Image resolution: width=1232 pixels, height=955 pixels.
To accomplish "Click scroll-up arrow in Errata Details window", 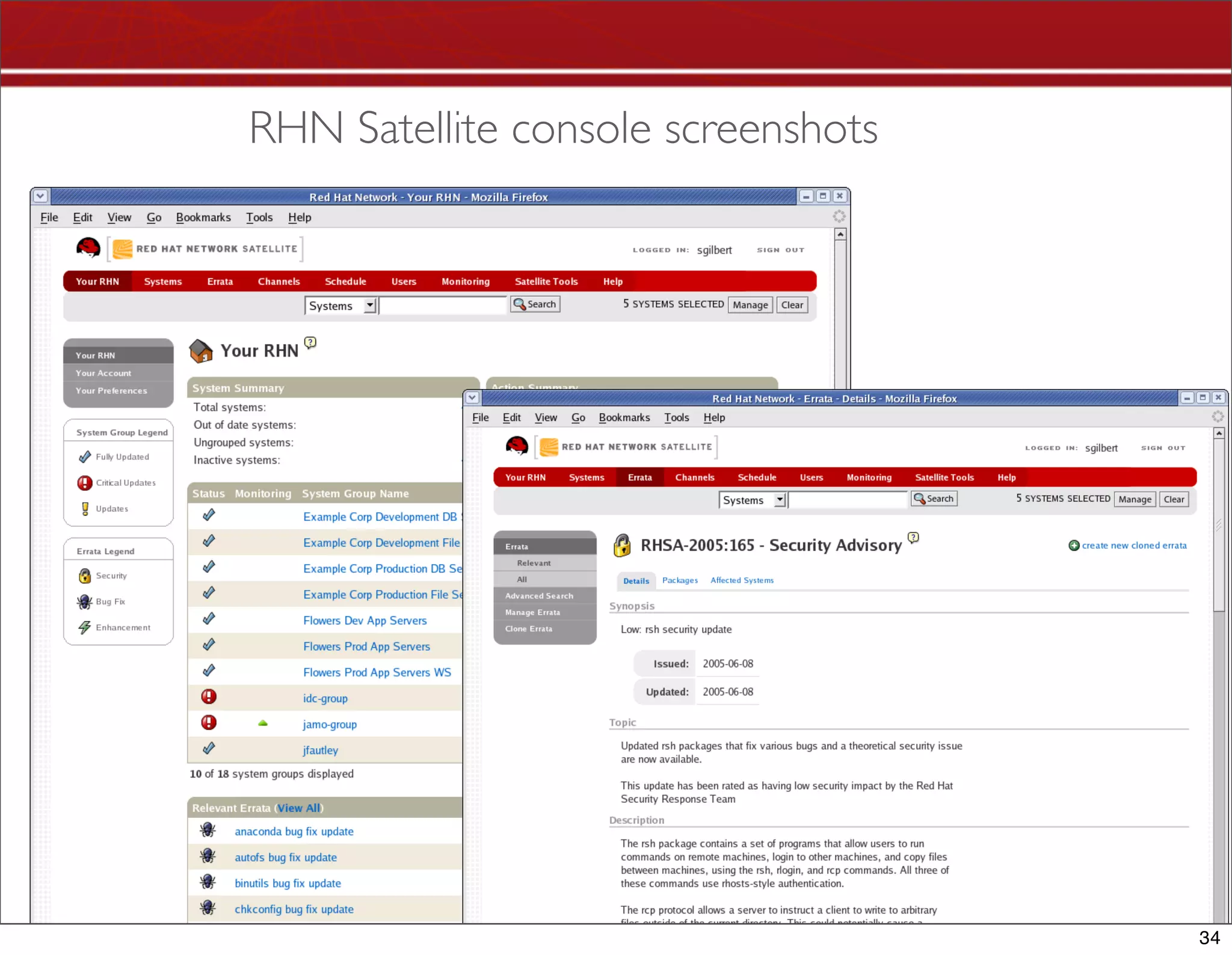I will pos(1219,433).
